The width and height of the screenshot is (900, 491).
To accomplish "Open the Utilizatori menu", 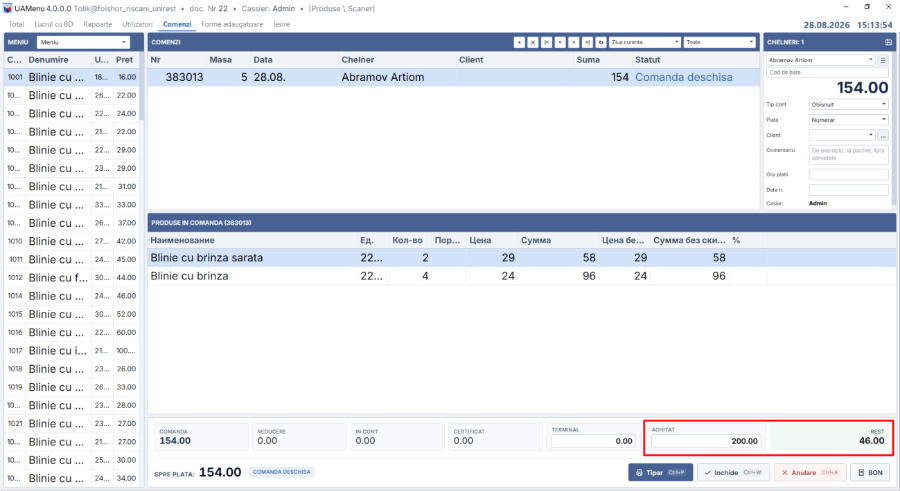I will (x=137, y=24).
